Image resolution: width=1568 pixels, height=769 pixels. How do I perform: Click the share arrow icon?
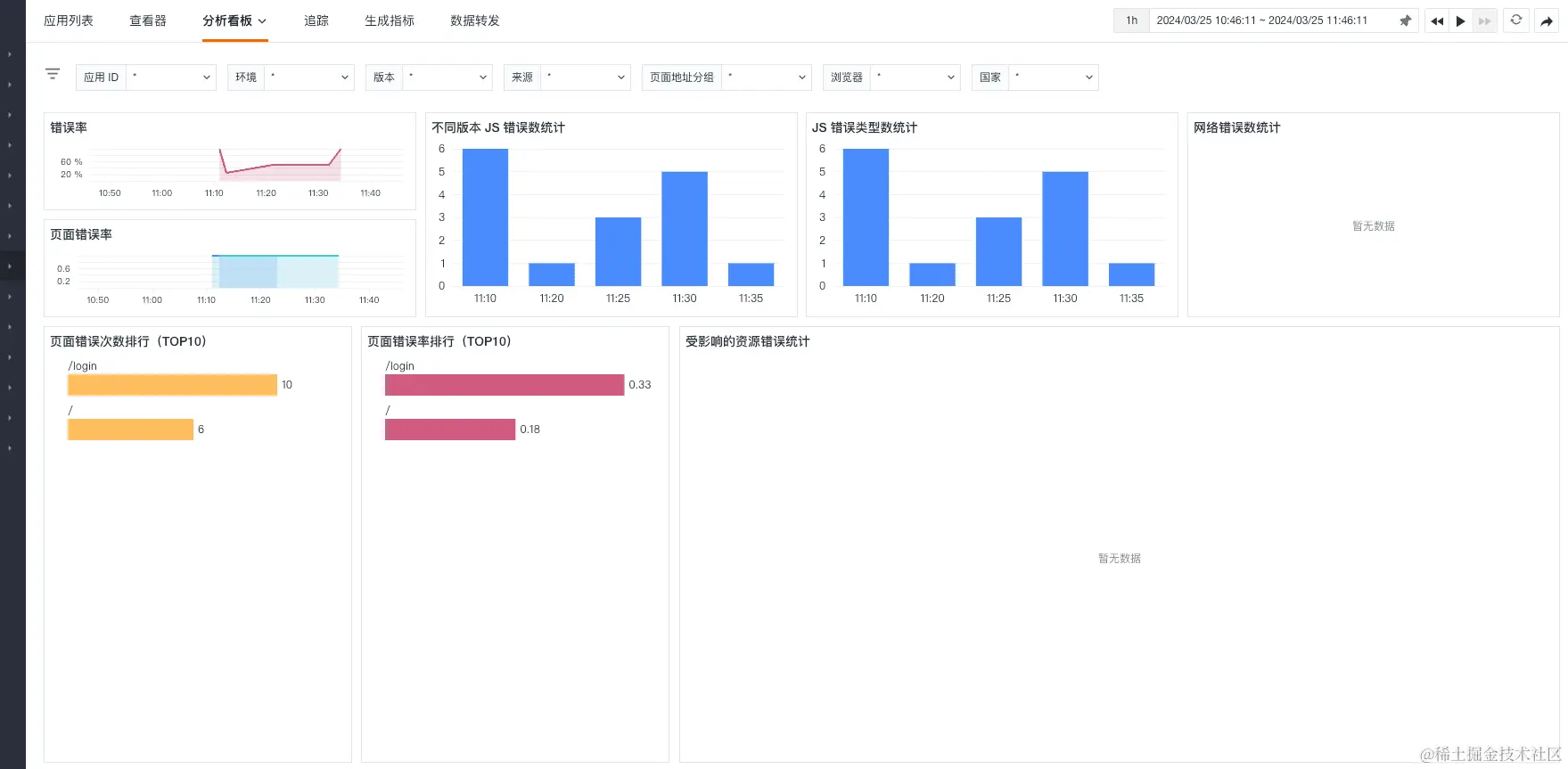(x=1547, y=20)
